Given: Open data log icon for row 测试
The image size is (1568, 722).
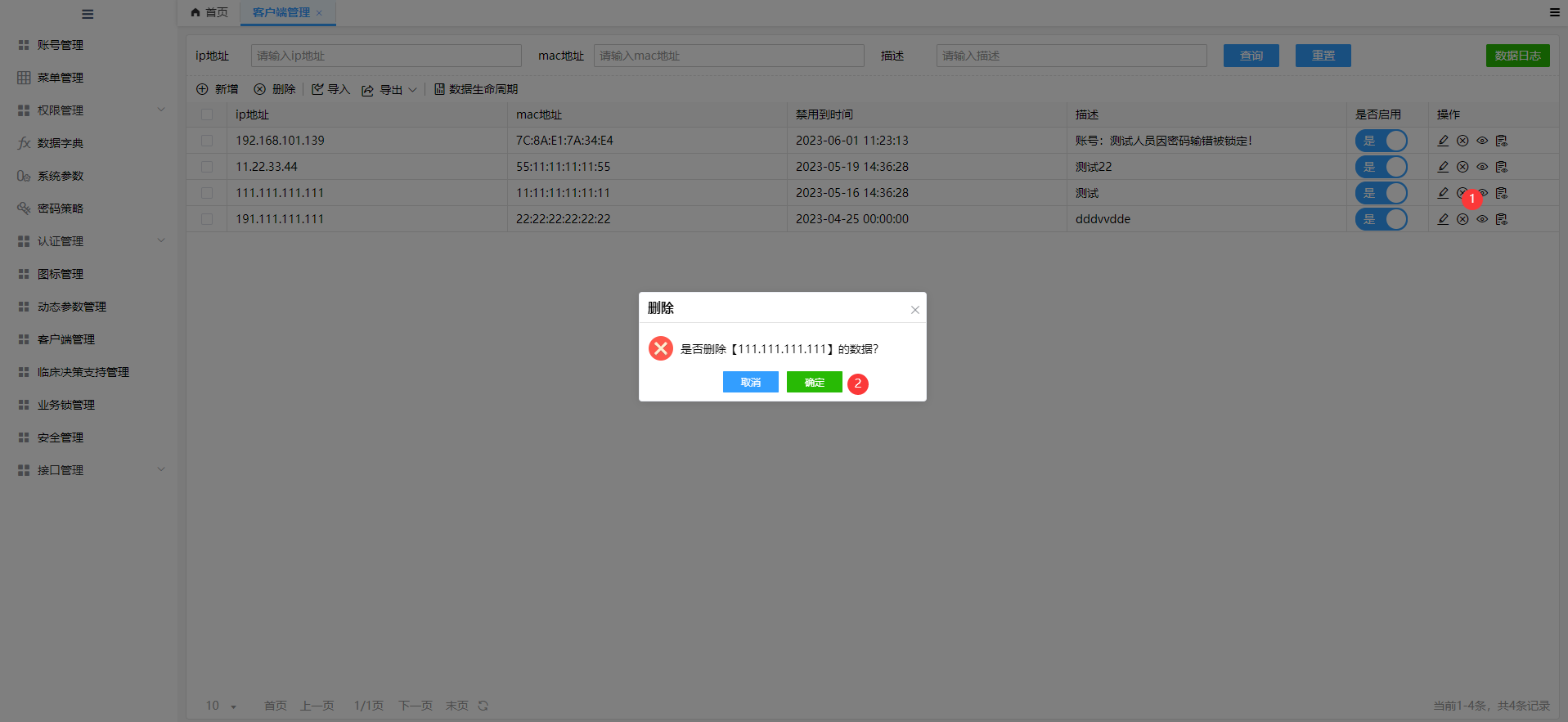Looking at the screenshot, I should click(x=1502, y=193).
